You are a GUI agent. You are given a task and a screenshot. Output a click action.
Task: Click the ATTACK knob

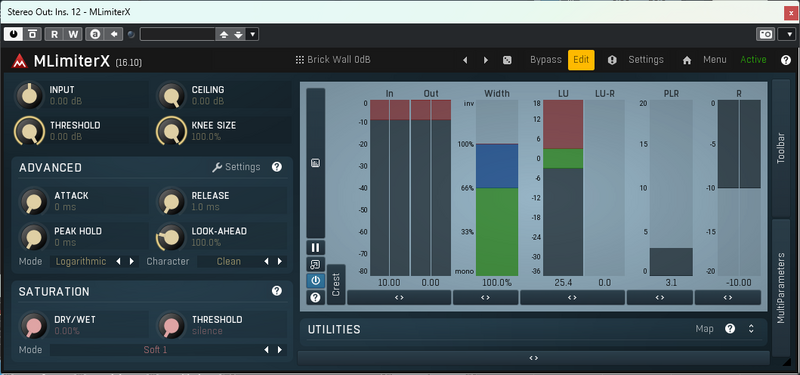(34, 202)
